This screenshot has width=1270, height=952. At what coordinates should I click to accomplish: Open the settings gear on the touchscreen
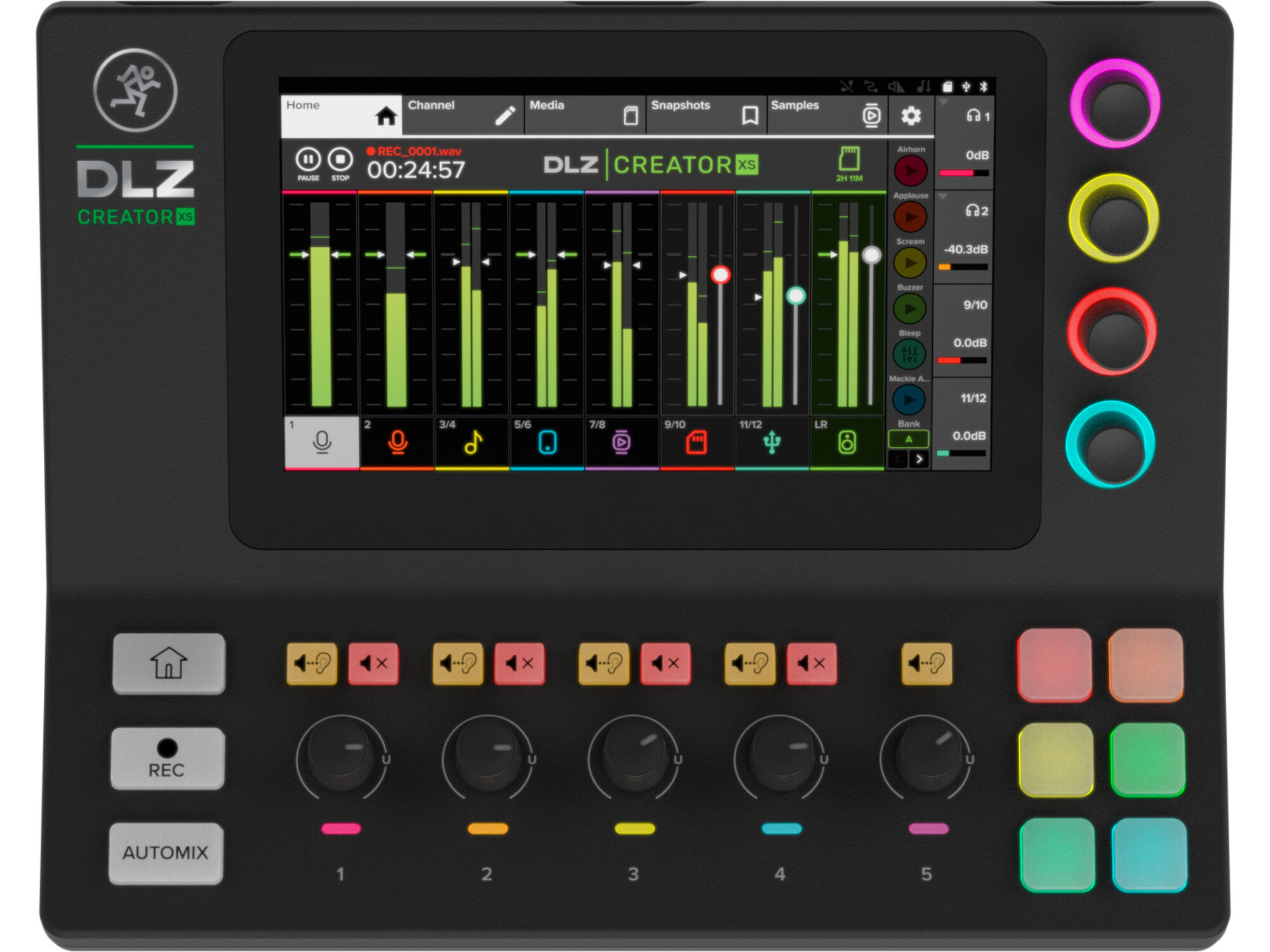911,116
